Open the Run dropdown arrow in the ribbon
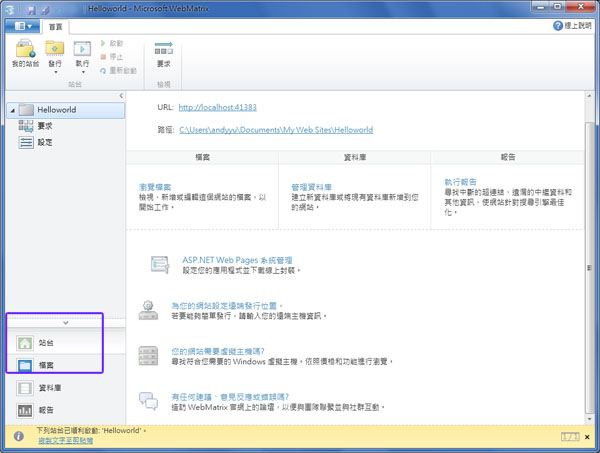Screen dimensions: 600x453 click(83, 72)
